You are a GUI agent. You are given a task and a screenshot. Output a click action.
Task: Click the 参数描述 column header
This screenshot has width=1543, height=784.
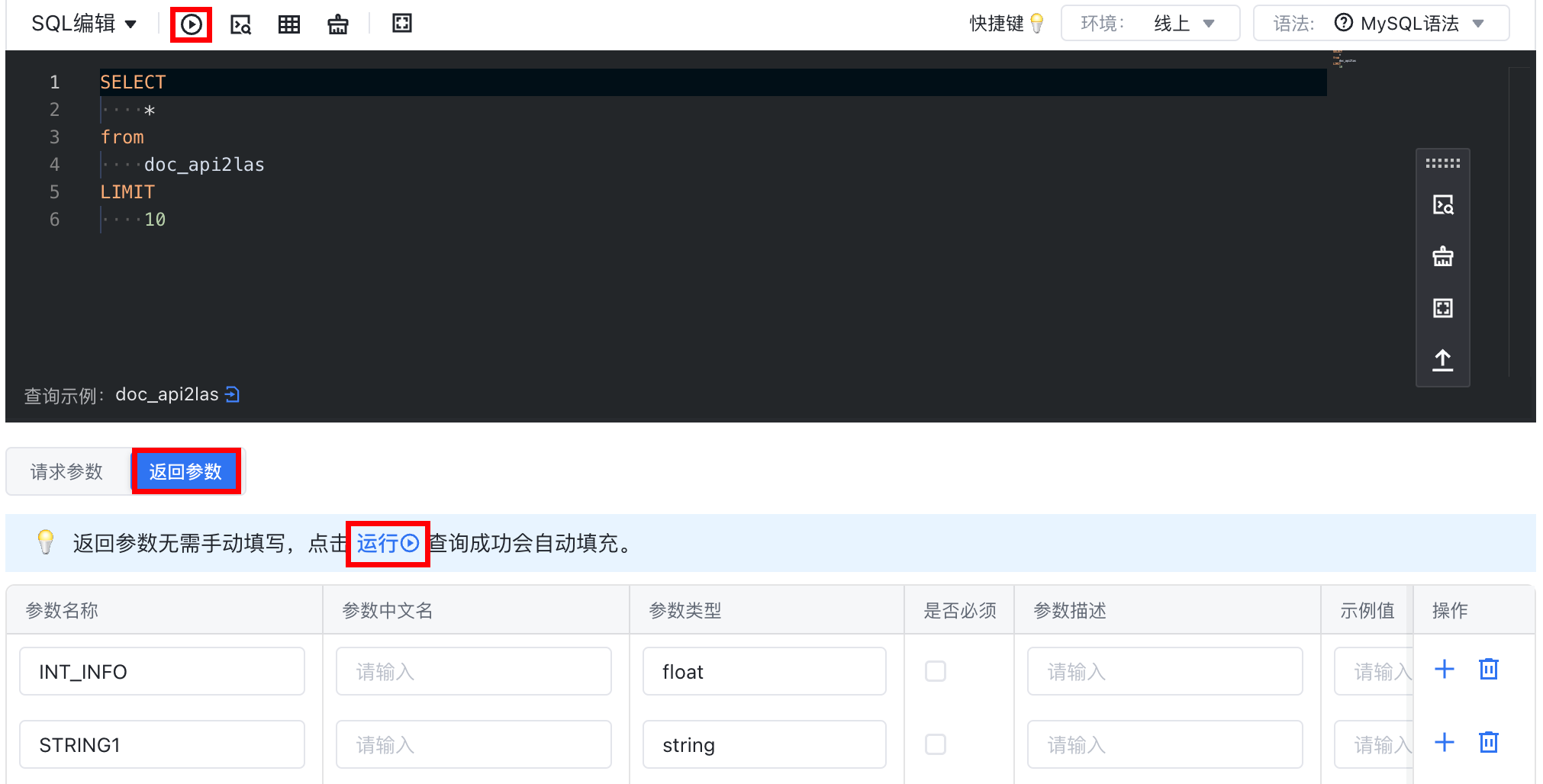(1070, 610)
